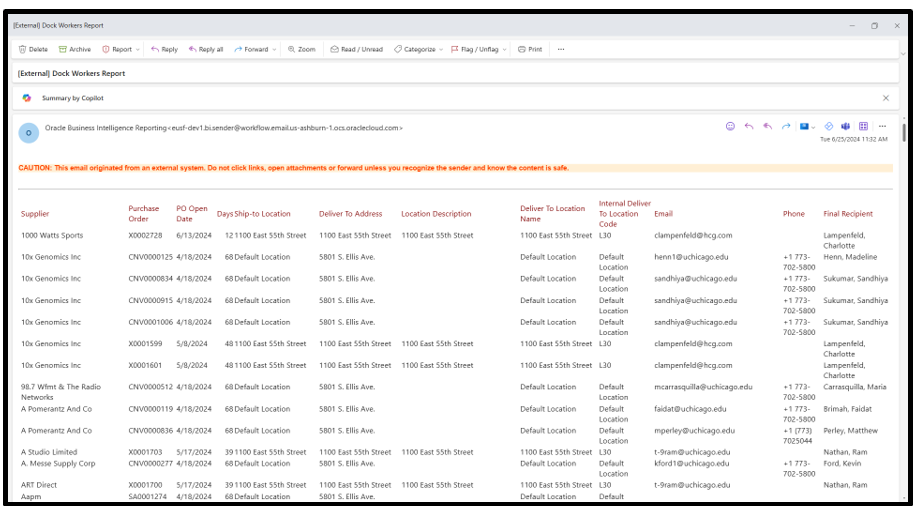Click Delete in the top toolbar
The image size is (917, 508).
click(x=33, y=50)
